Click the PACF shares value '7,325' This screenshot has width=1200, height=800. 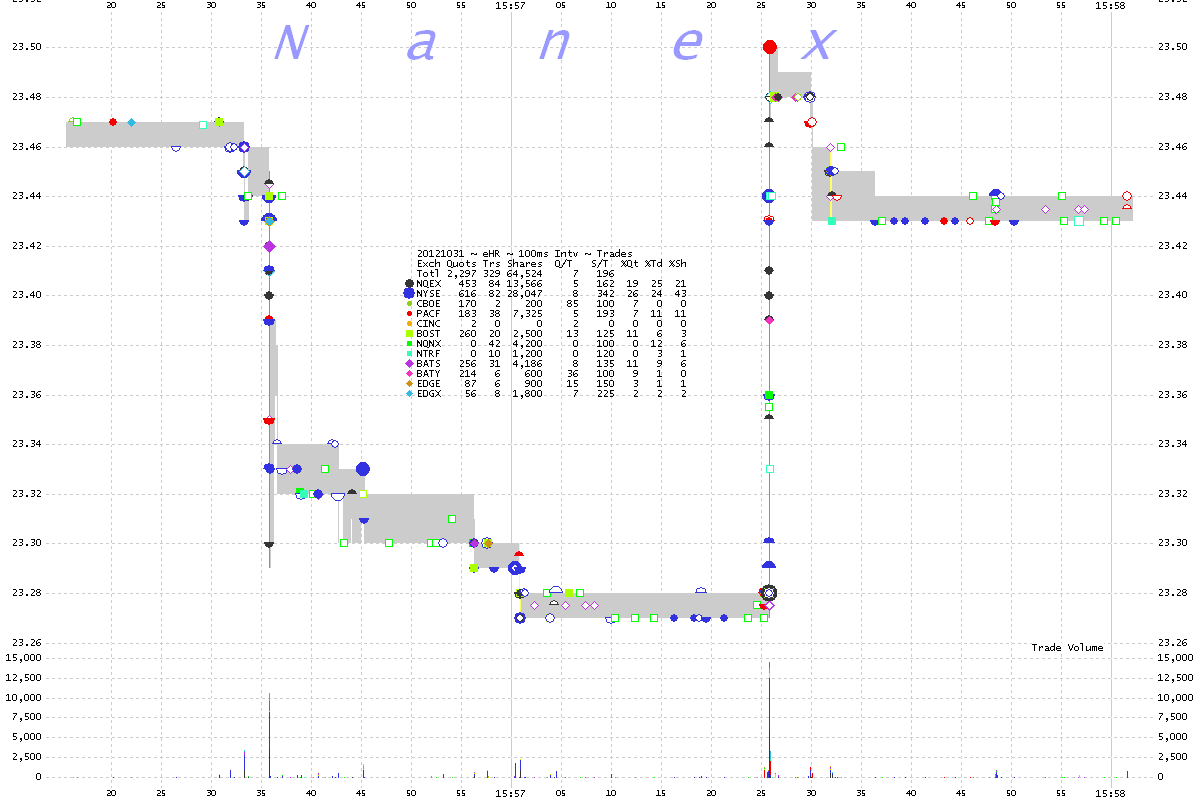pos(526,314)
